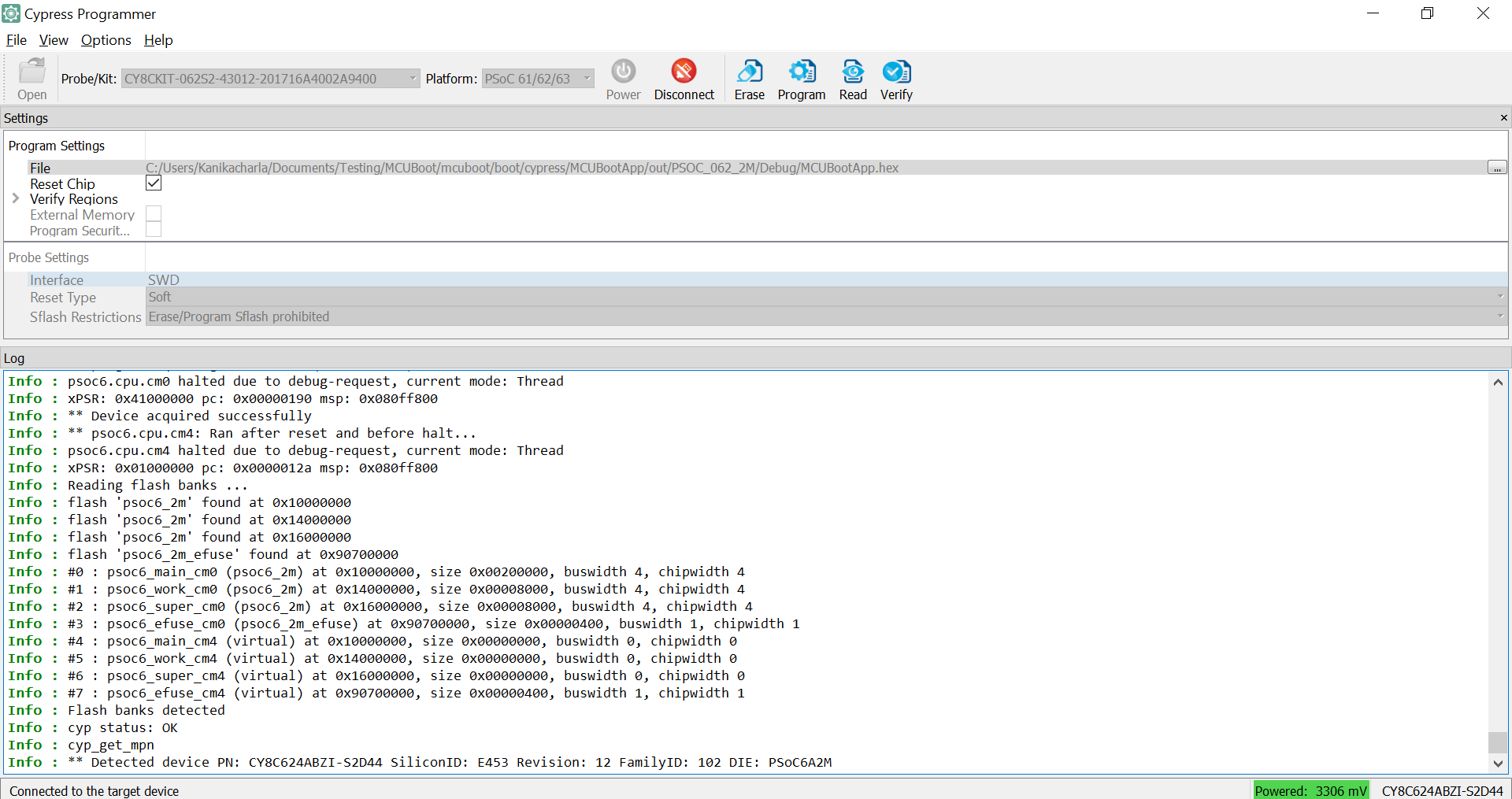Viewport: 1512px width, 799px height.
Task: Open the Platform dropdown
Action: pyautogui.click(x=538, y=78)
